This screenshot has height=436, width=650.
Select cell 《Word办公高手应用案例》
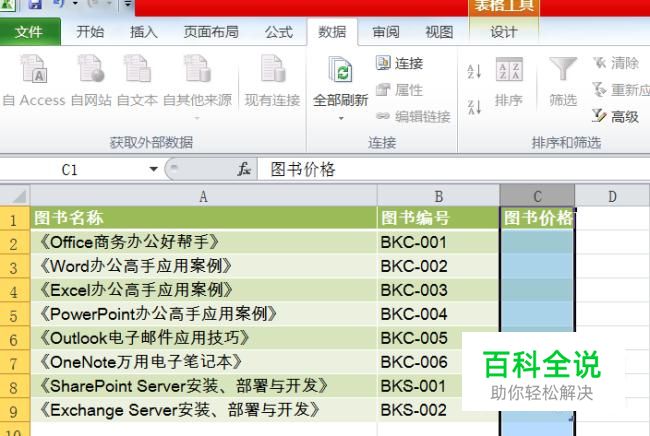[203, 266]
